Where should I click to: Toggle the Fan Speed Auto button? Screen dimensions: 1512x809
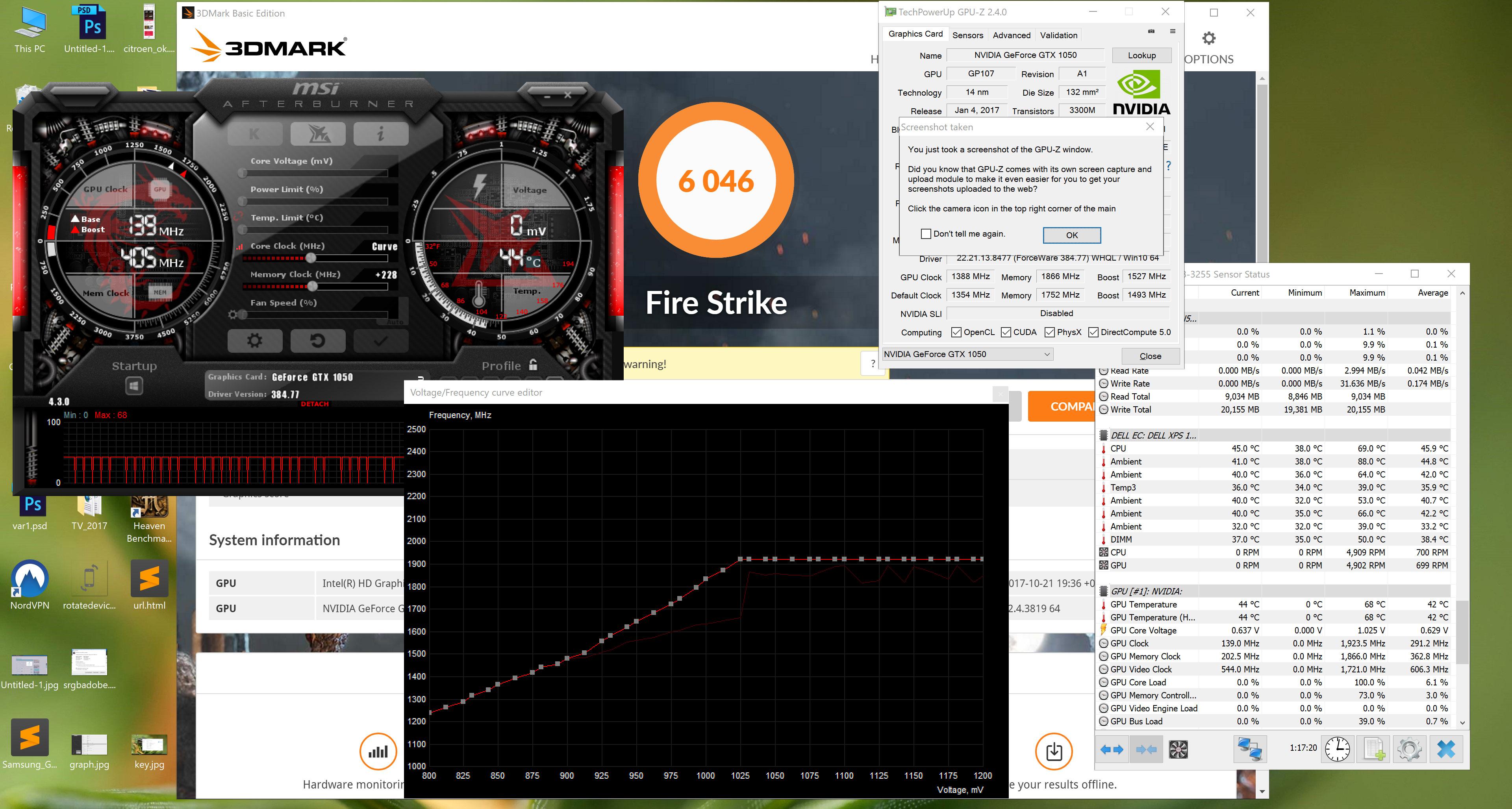coord(395,322)
